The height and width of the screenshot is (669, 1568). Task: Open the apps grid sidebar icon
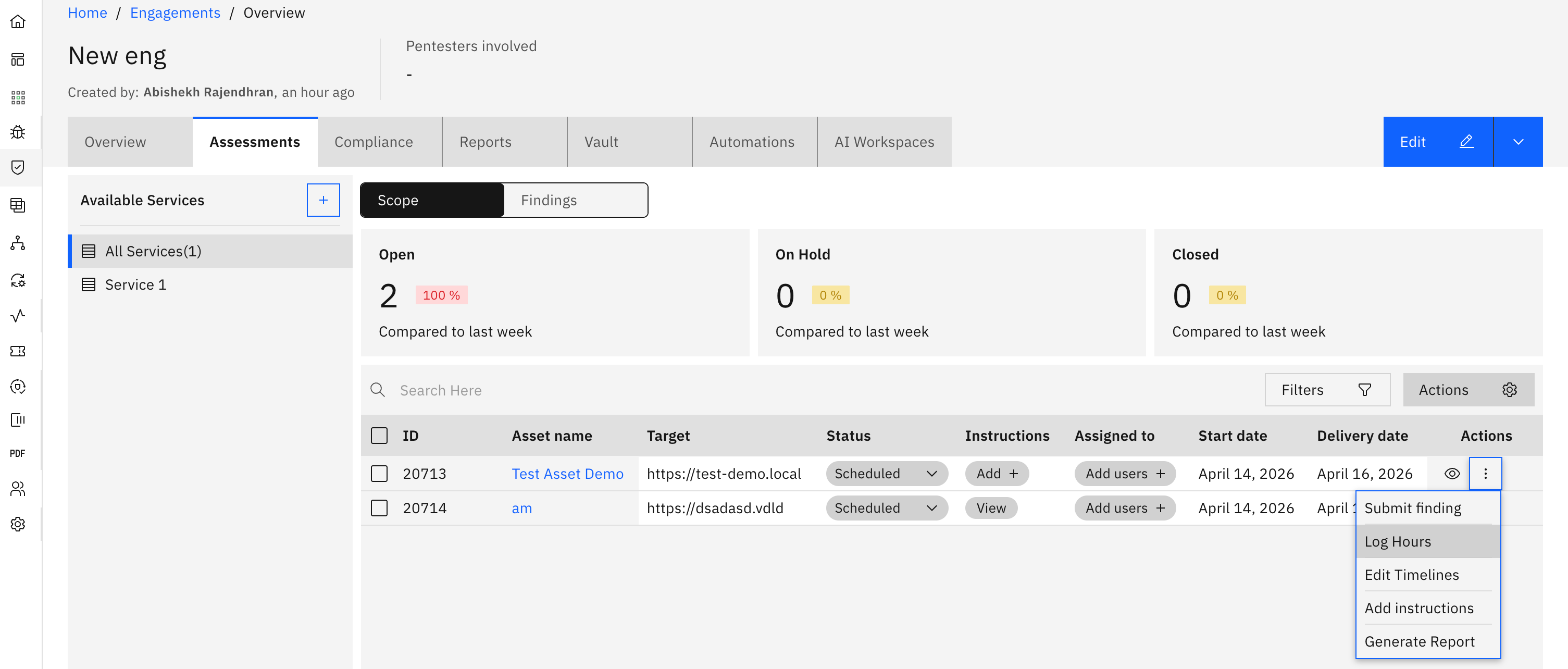(18, 97)
